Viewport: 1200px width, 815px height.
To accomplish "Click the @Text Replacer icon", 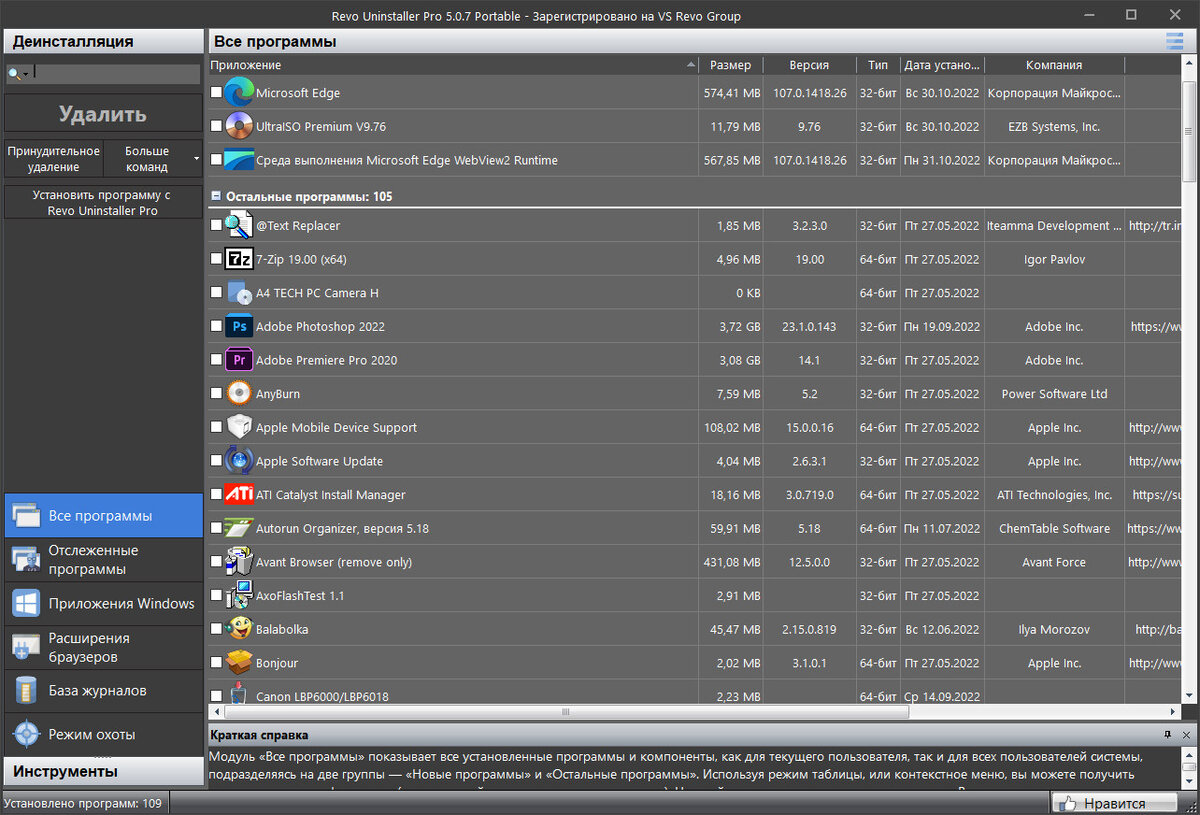I will pyautogui.click(x=239, y=226).
